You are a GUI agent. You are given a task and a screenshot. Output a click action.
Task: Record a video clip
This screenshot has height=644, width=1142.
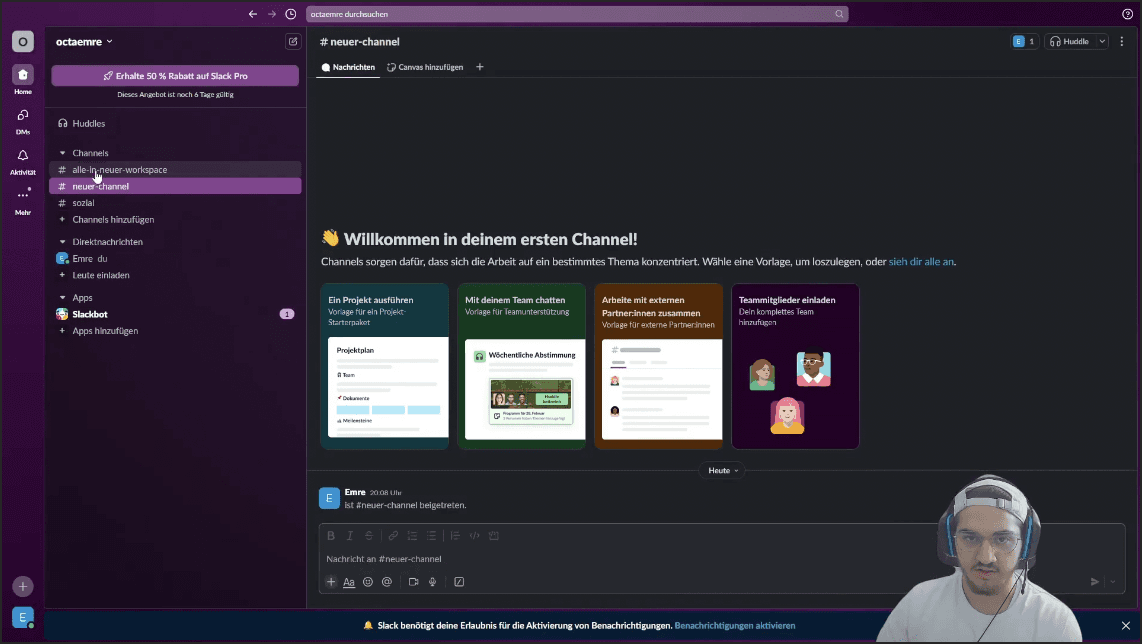coord(413,581)
